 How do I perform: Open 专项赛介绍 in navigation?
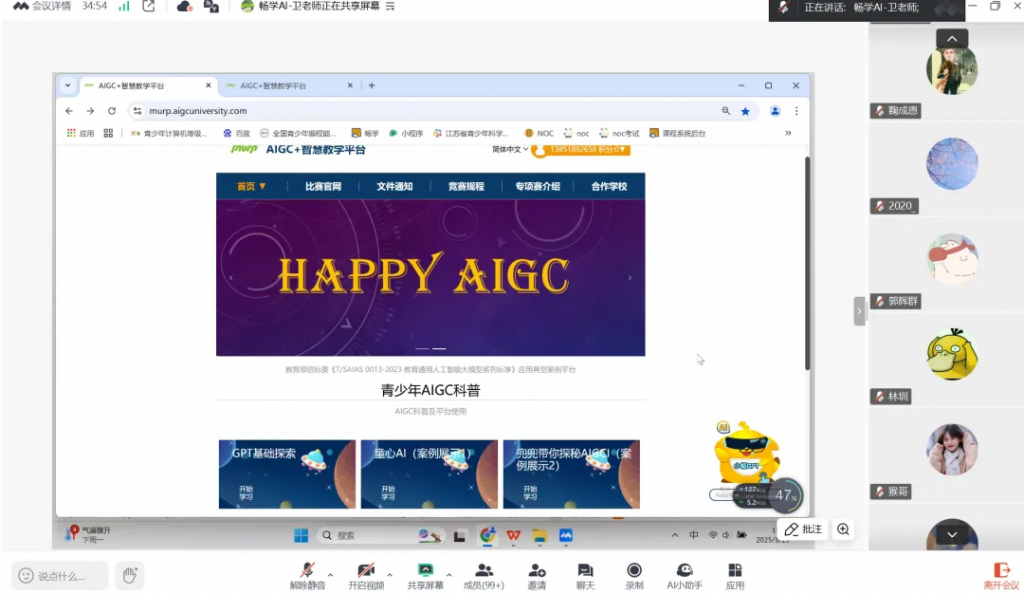pyautogui.click(x=537, y=187)
